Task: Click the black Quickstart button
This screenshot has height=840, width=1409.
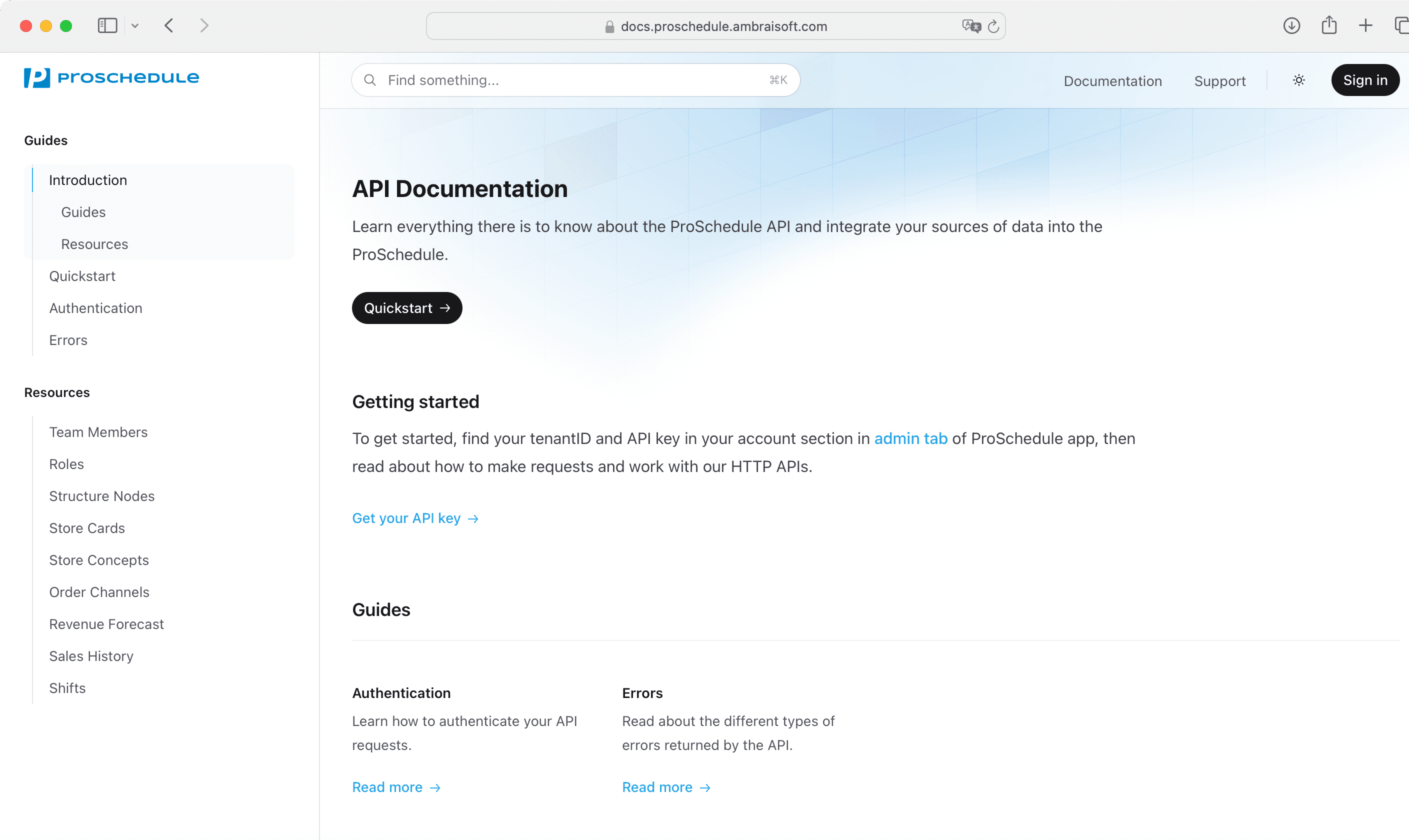Action: click(x=407, y=308)
